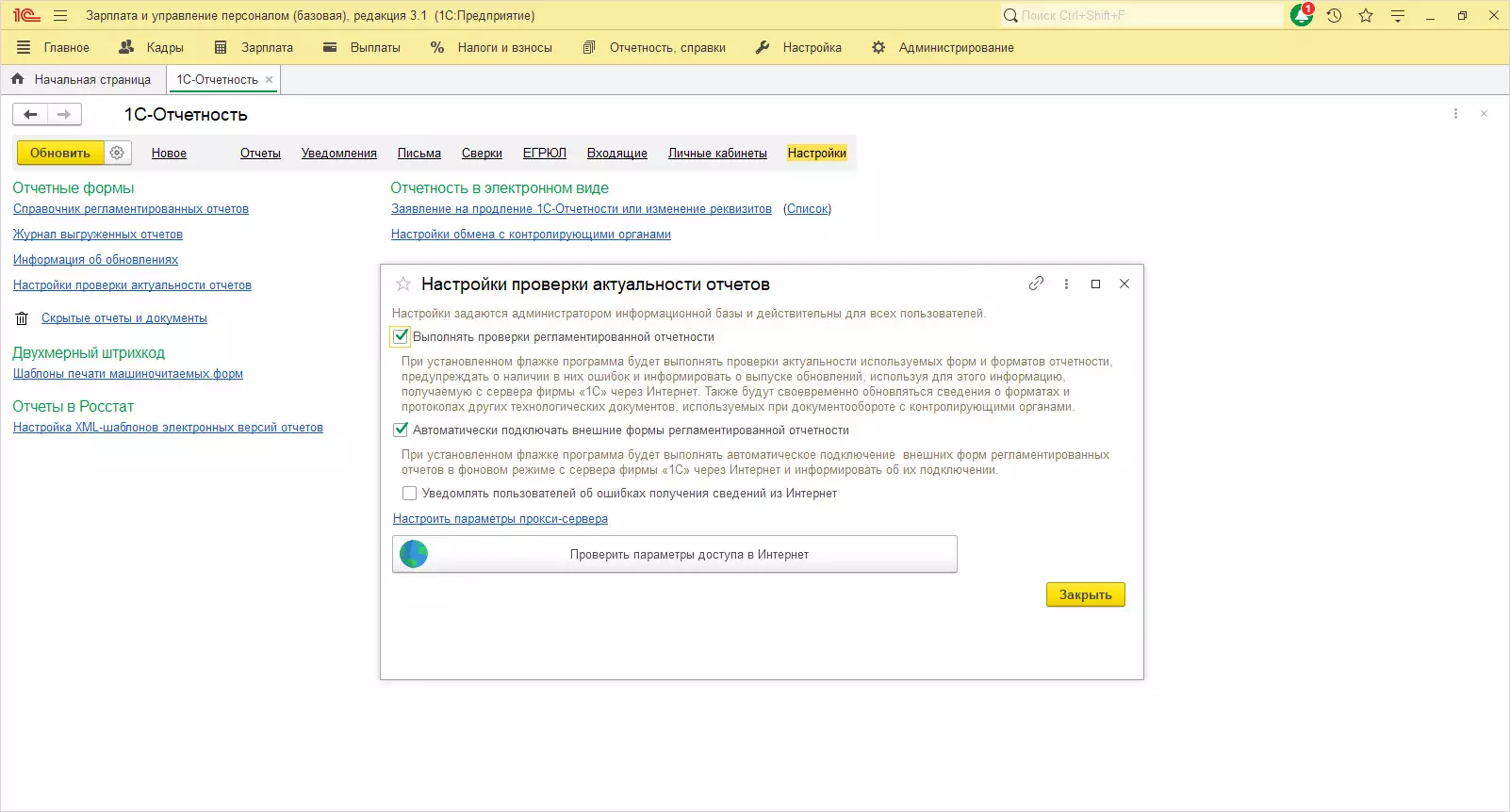
Task: Open Скрытые отчеты и документы link
Action: (x=124, y=318)
